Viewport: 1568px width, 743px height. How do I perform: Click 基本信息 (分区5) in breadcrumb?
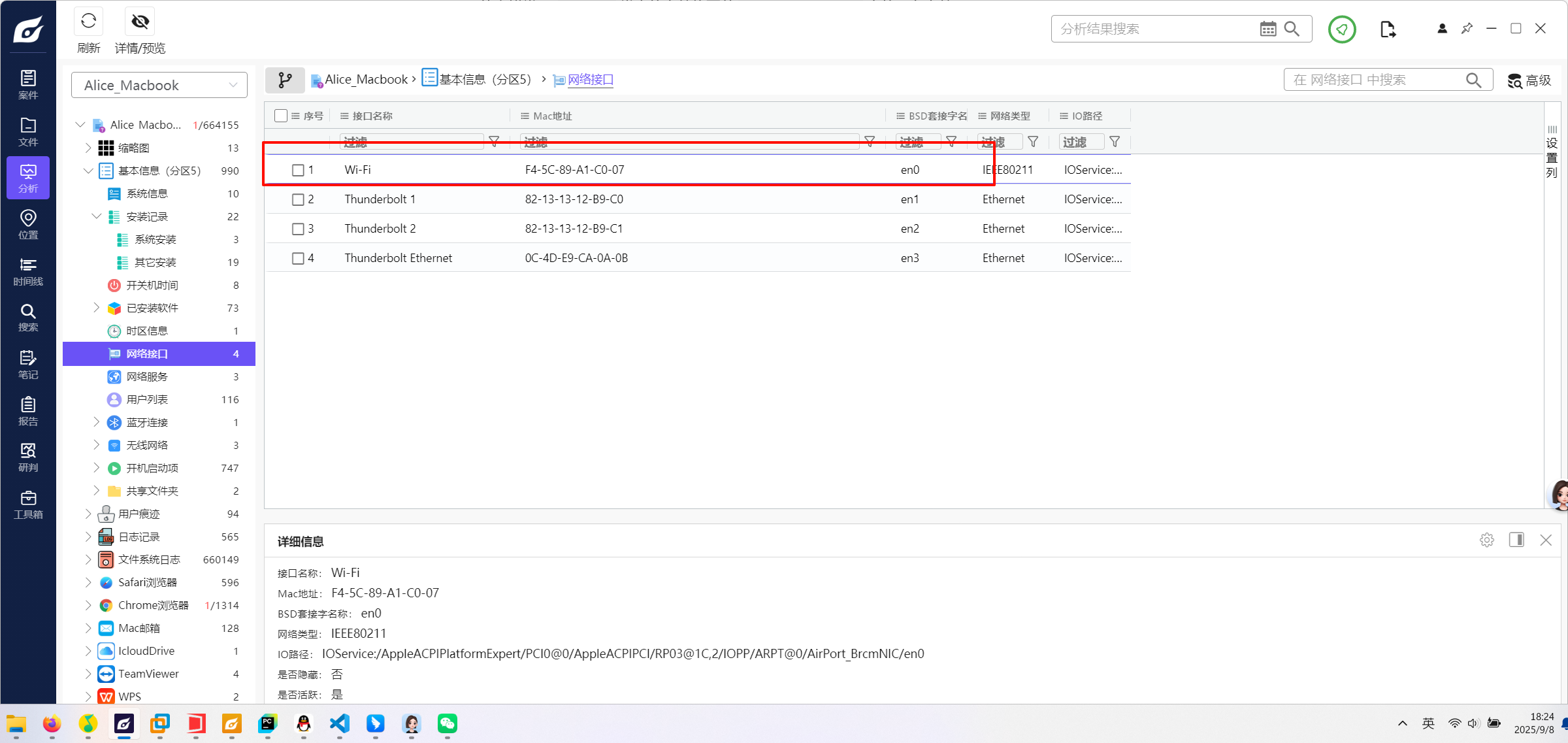[484, 79]
